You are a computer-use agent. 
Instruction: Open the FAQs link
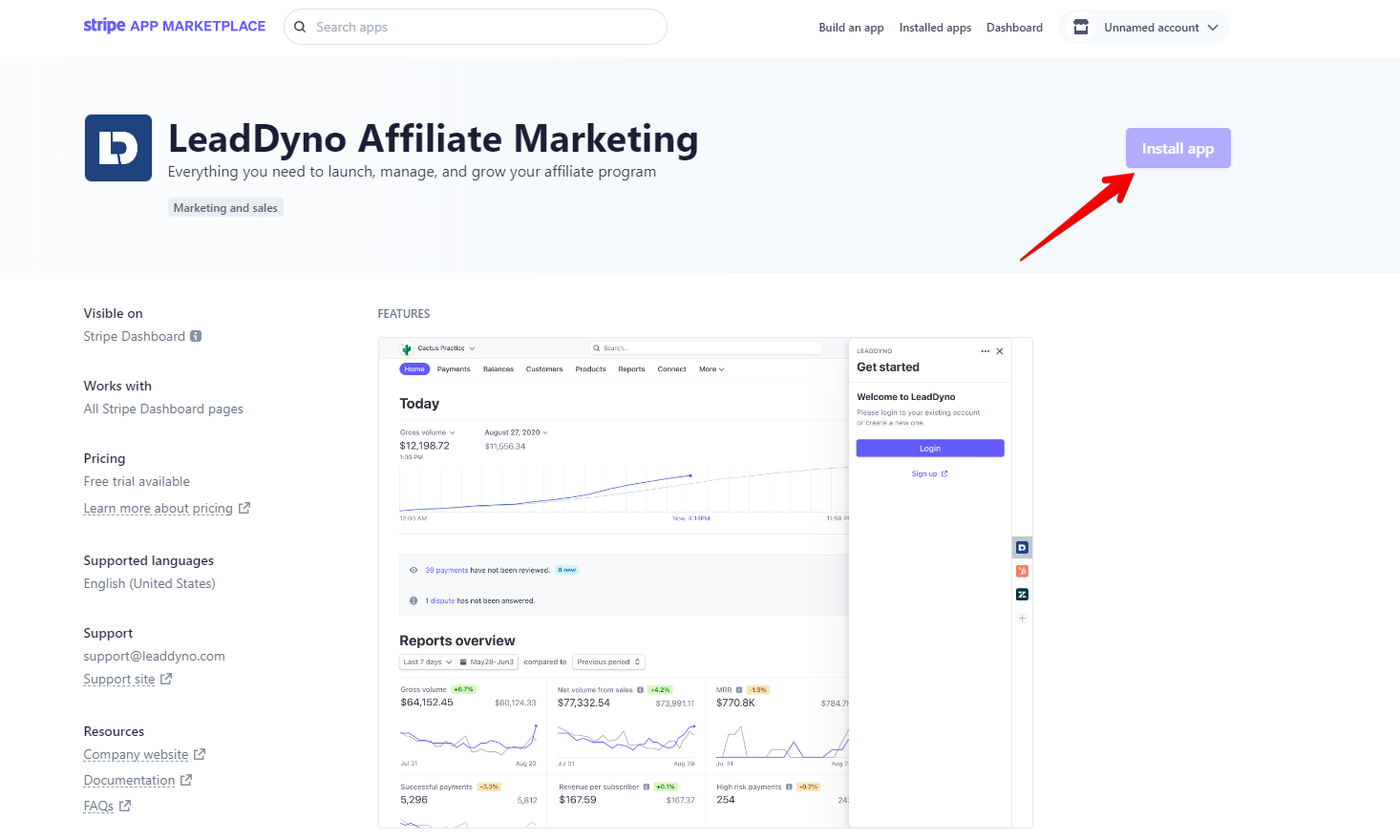[98, 806]
